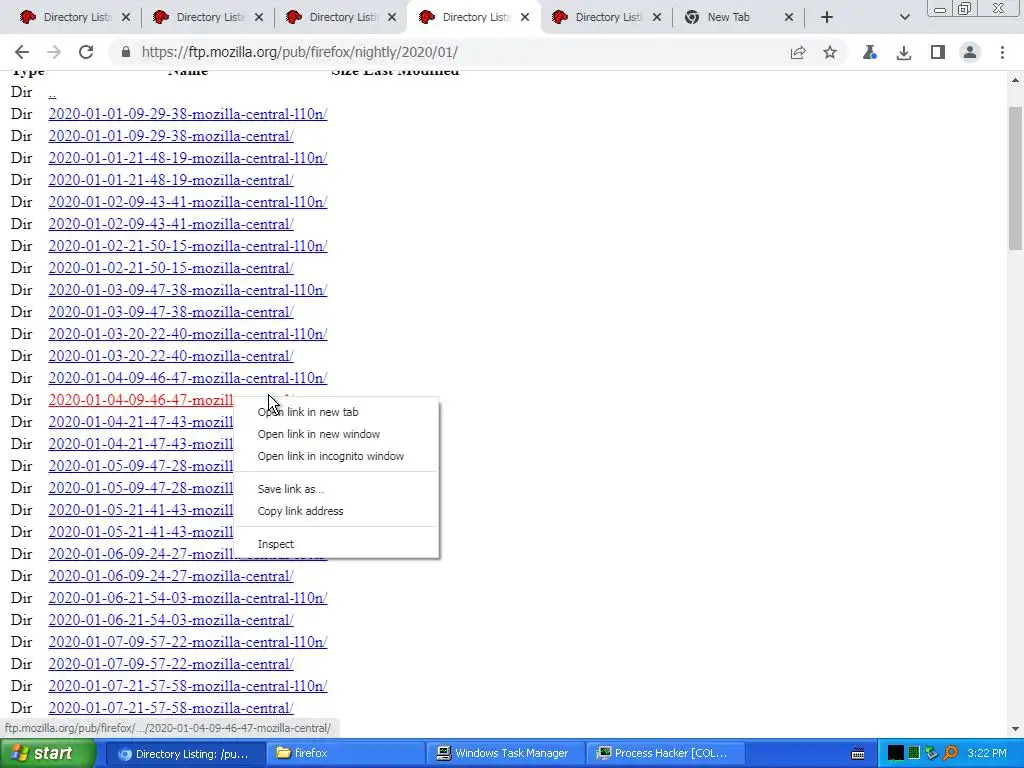Click the green graph tray icon
This screenshot has width=1024, height=768.
914,754
